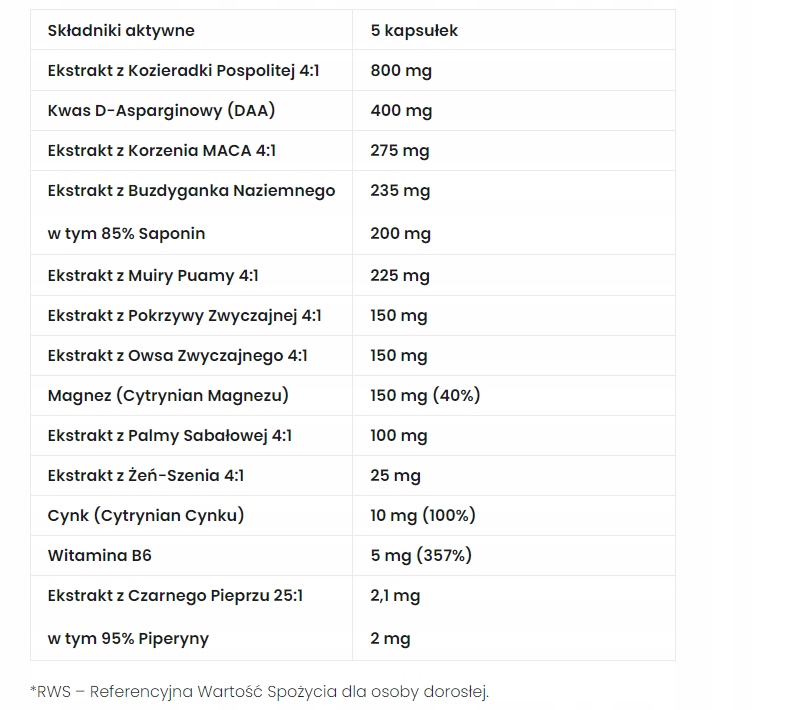Select 'w tym 95% Piperyny' text

click(x=128, y=638)
